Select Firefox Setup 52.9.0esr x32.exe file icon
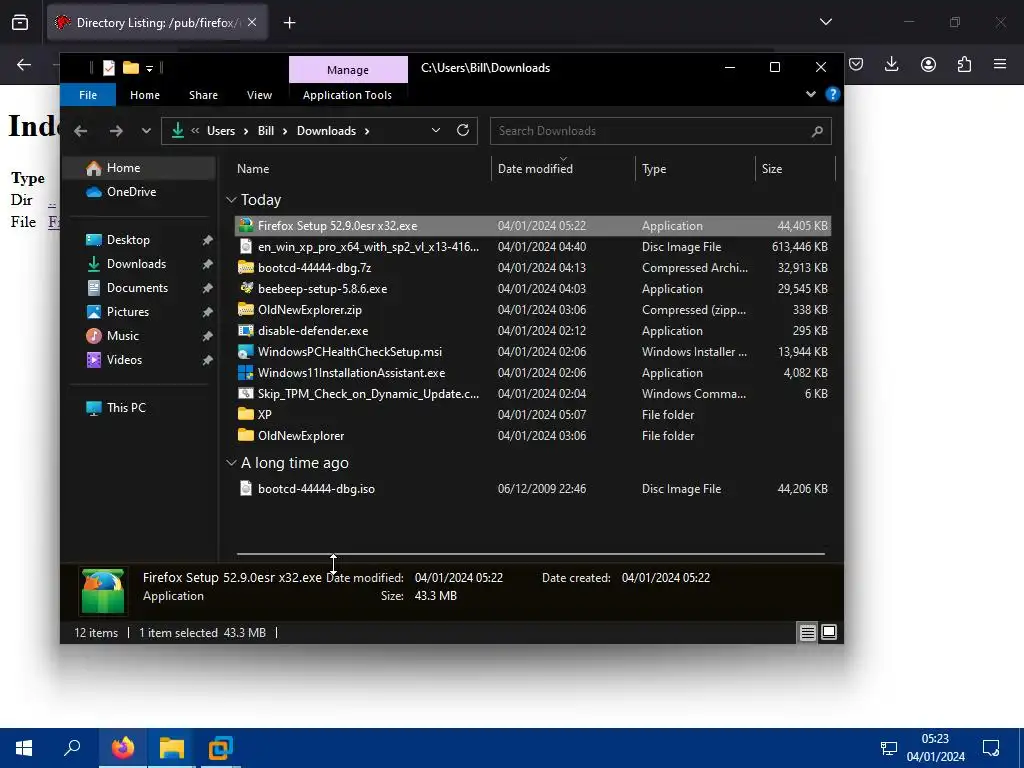1024x768 pixels. point(246,226)
